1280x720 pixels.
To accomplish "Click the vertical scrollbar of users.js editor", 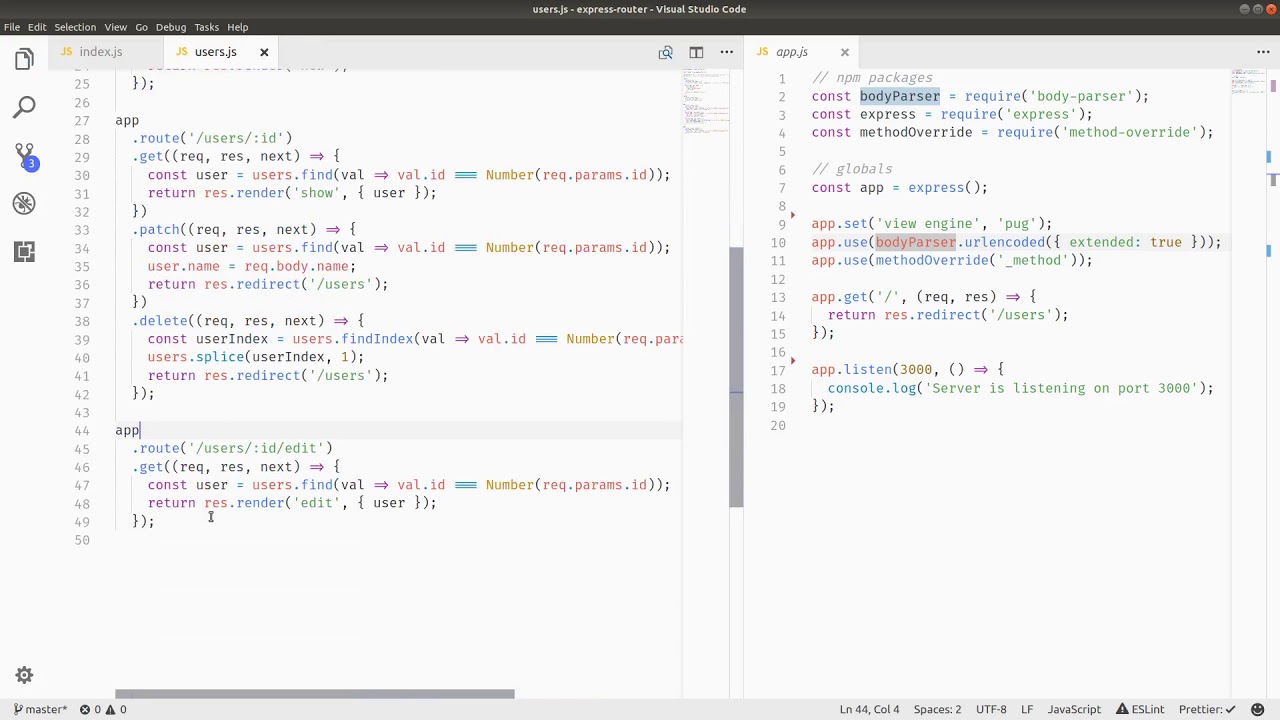I will tap(736, 378).
